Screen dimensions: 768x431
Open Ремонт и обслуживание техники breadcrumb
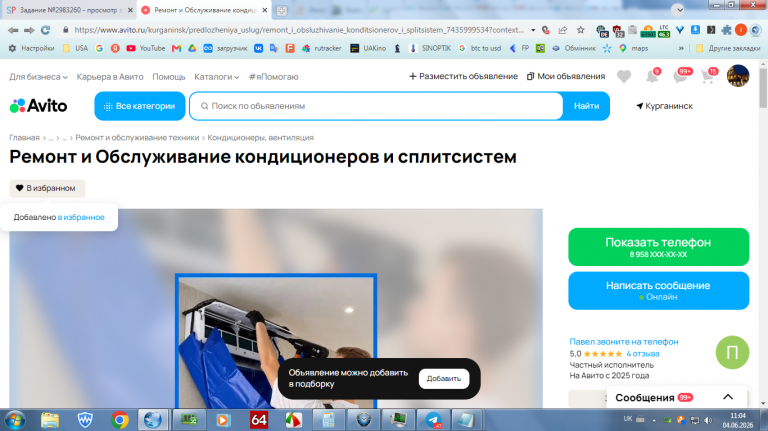(137, 138)
